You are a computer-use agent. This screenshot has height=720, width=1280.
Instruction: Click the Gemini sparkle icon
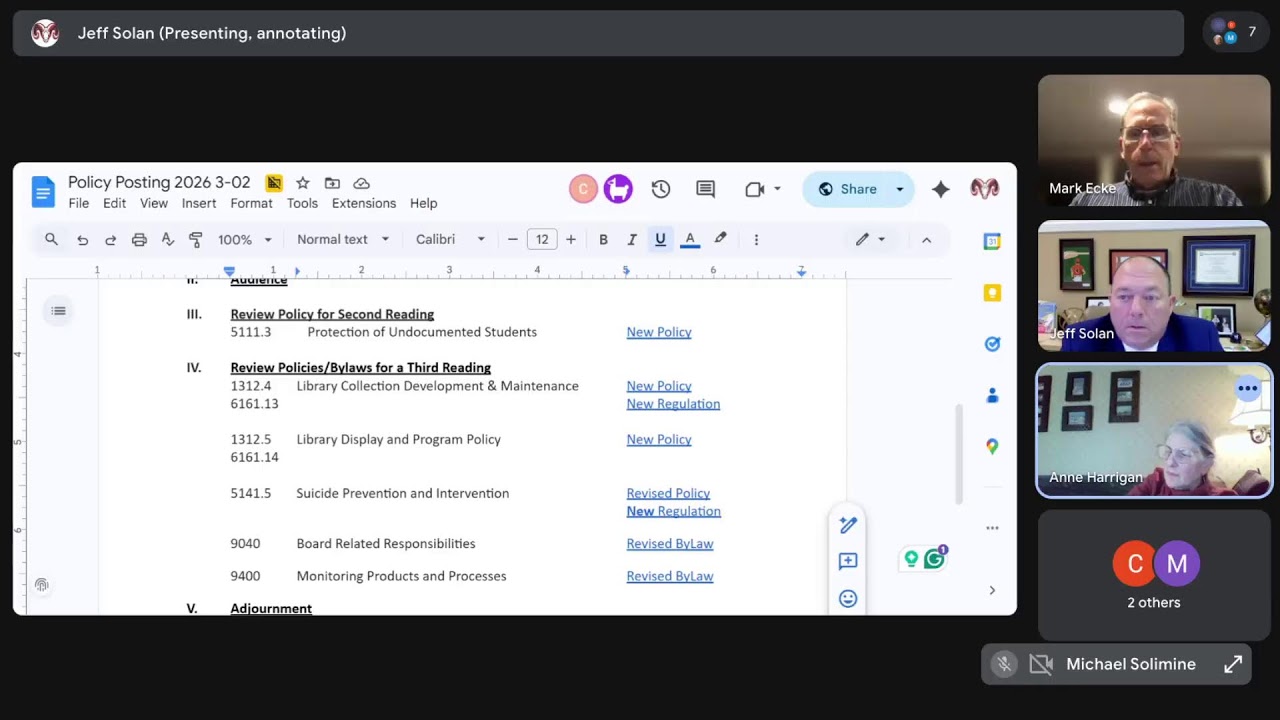[941, 189]
